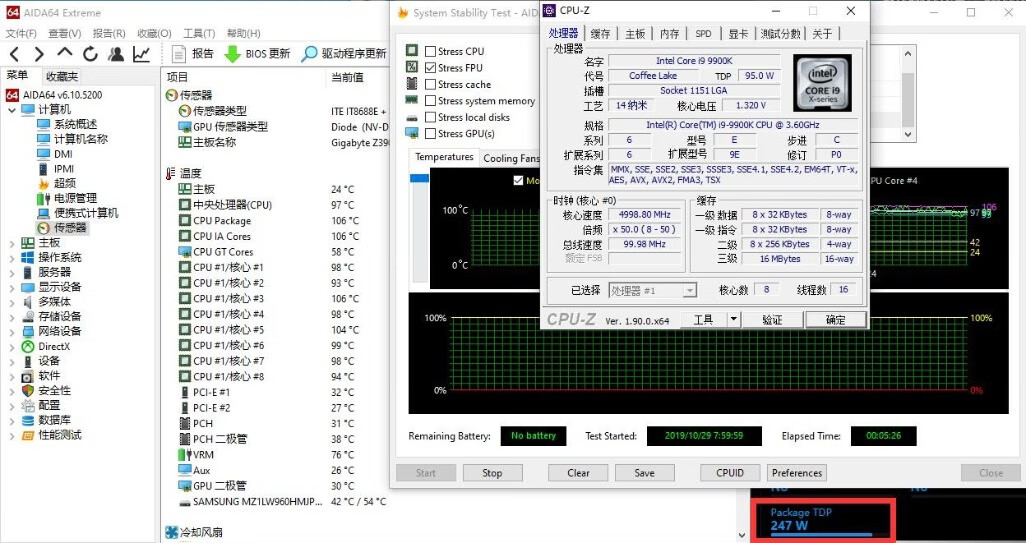Click the Forward arrow in AIDA64 toolbar
Image resolution: width=1026 pixels, height=543 pixels.
point(39,54)
